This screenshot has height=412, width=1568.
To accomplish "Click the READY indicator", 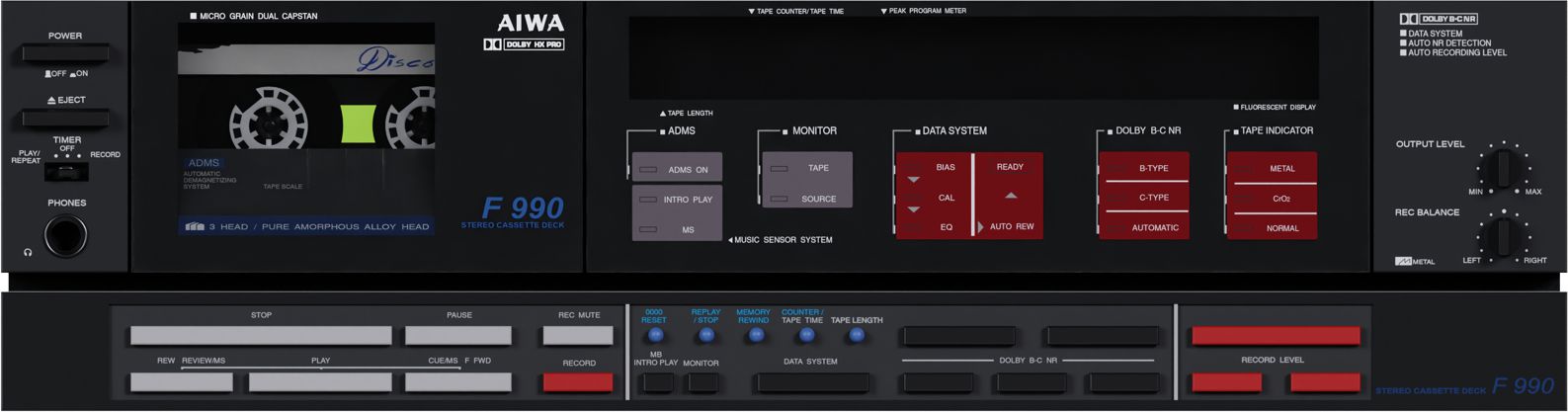I will tap(1010, 167).
